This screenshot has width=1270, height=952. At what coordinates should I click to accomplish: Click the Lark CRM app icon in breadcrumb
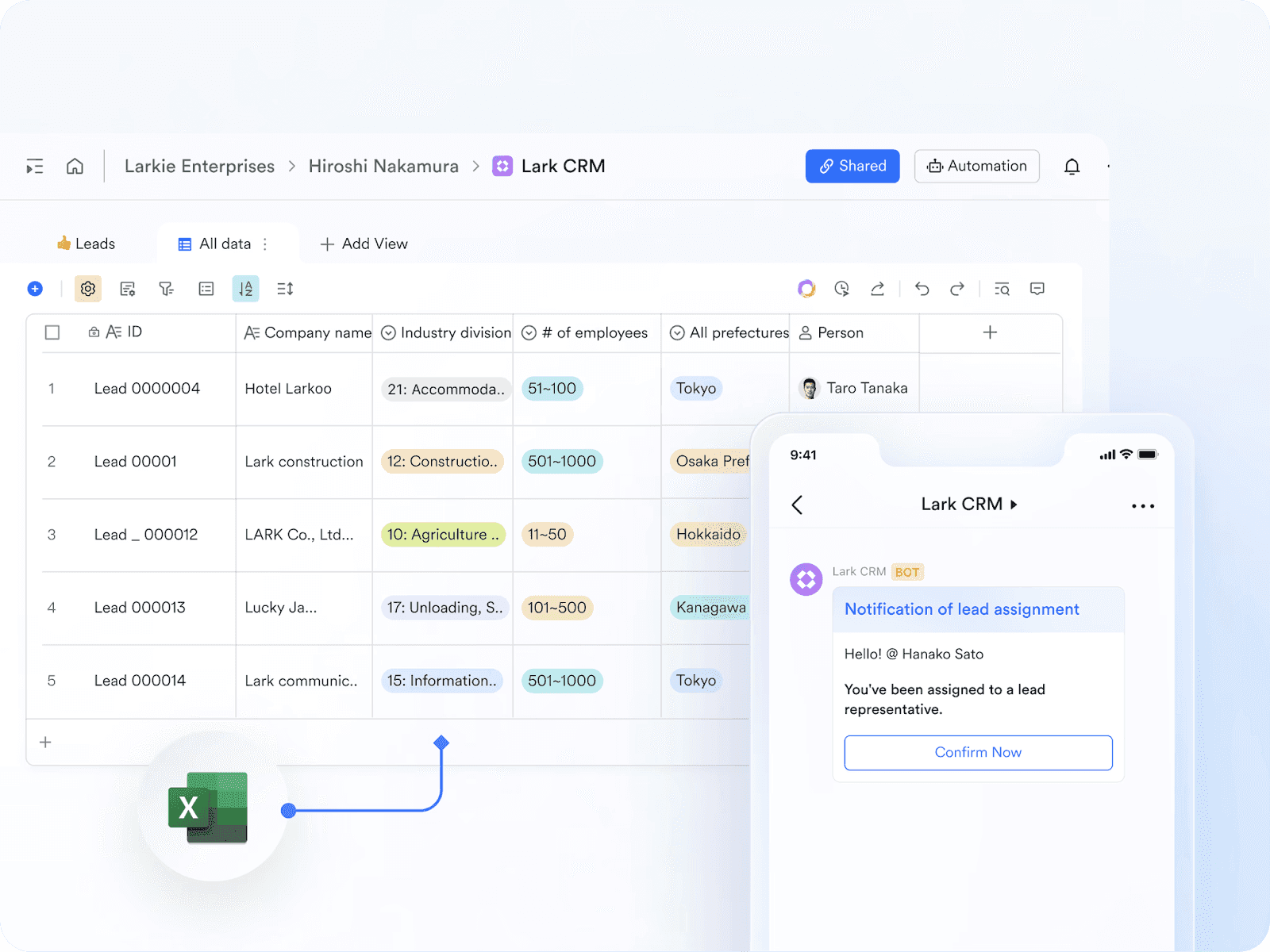coord(502,166)
